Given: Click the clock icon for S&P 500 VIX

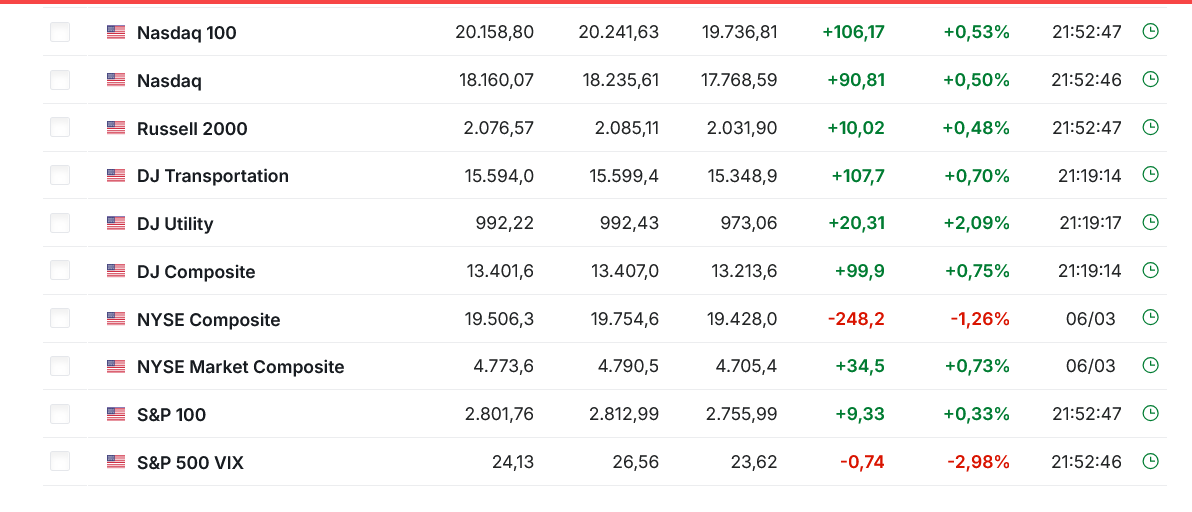Looking at the screenshot, I should pos(1150,461).
